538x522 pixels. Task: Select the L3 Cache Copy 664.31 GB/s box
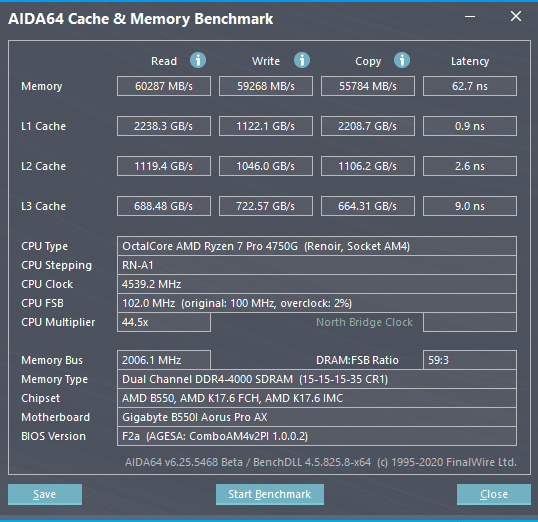(x=368, y=206)
